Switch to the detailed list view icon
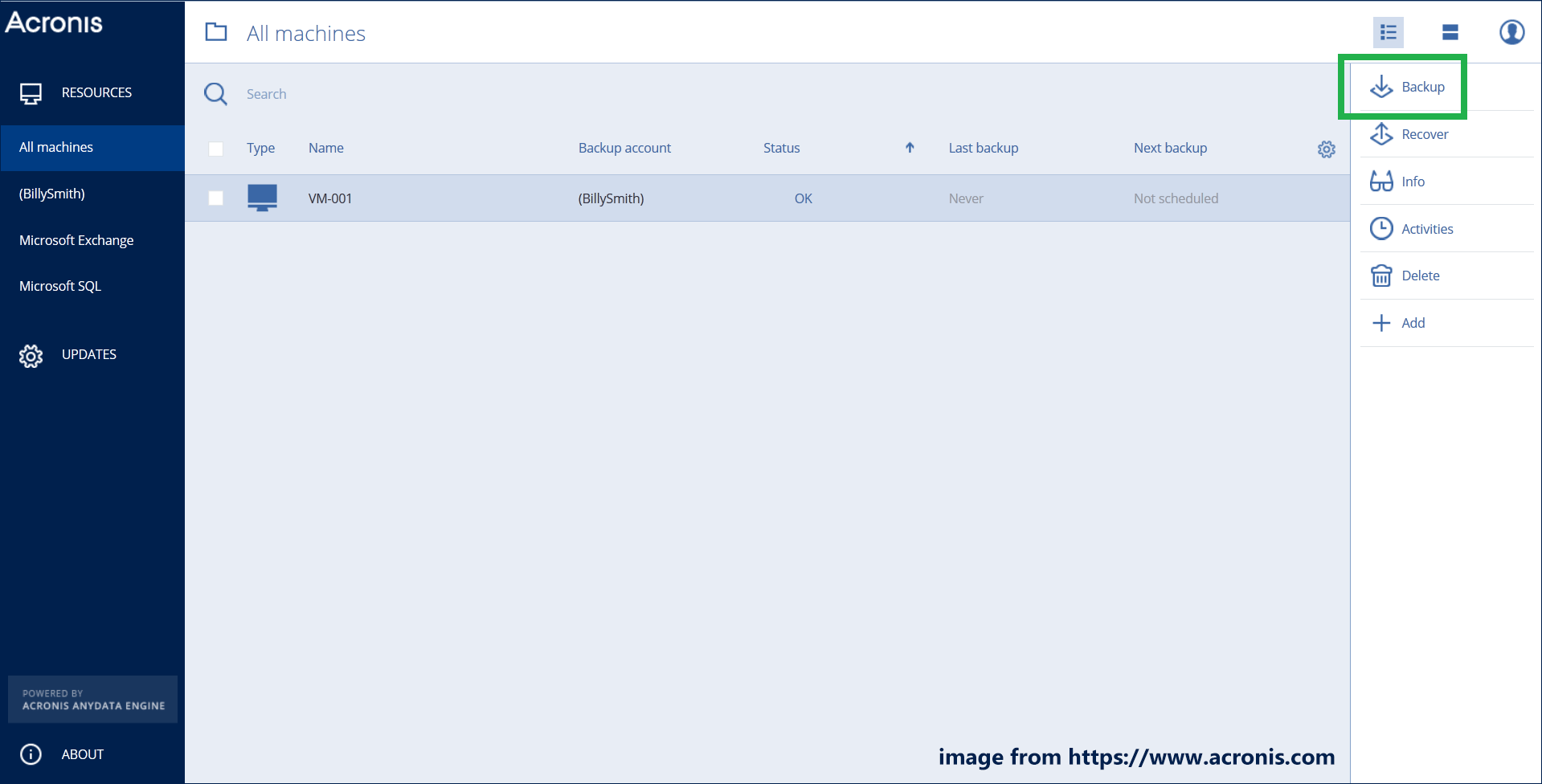Image resolution: width=1542 pixels, height=784 pixels. 1389,32
